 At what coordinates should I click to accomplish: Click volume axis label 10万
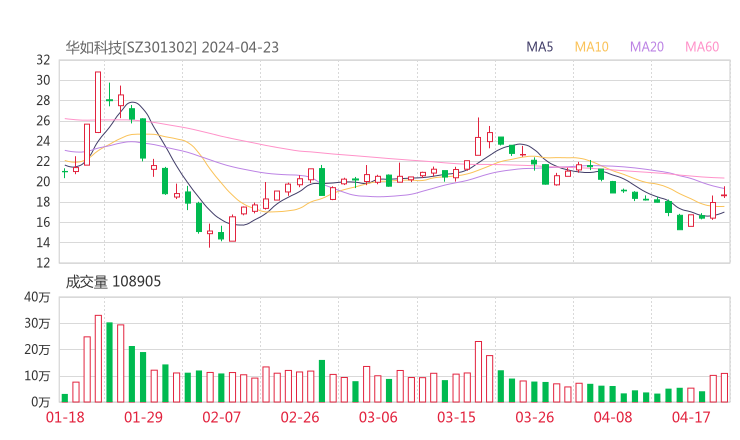37,376
